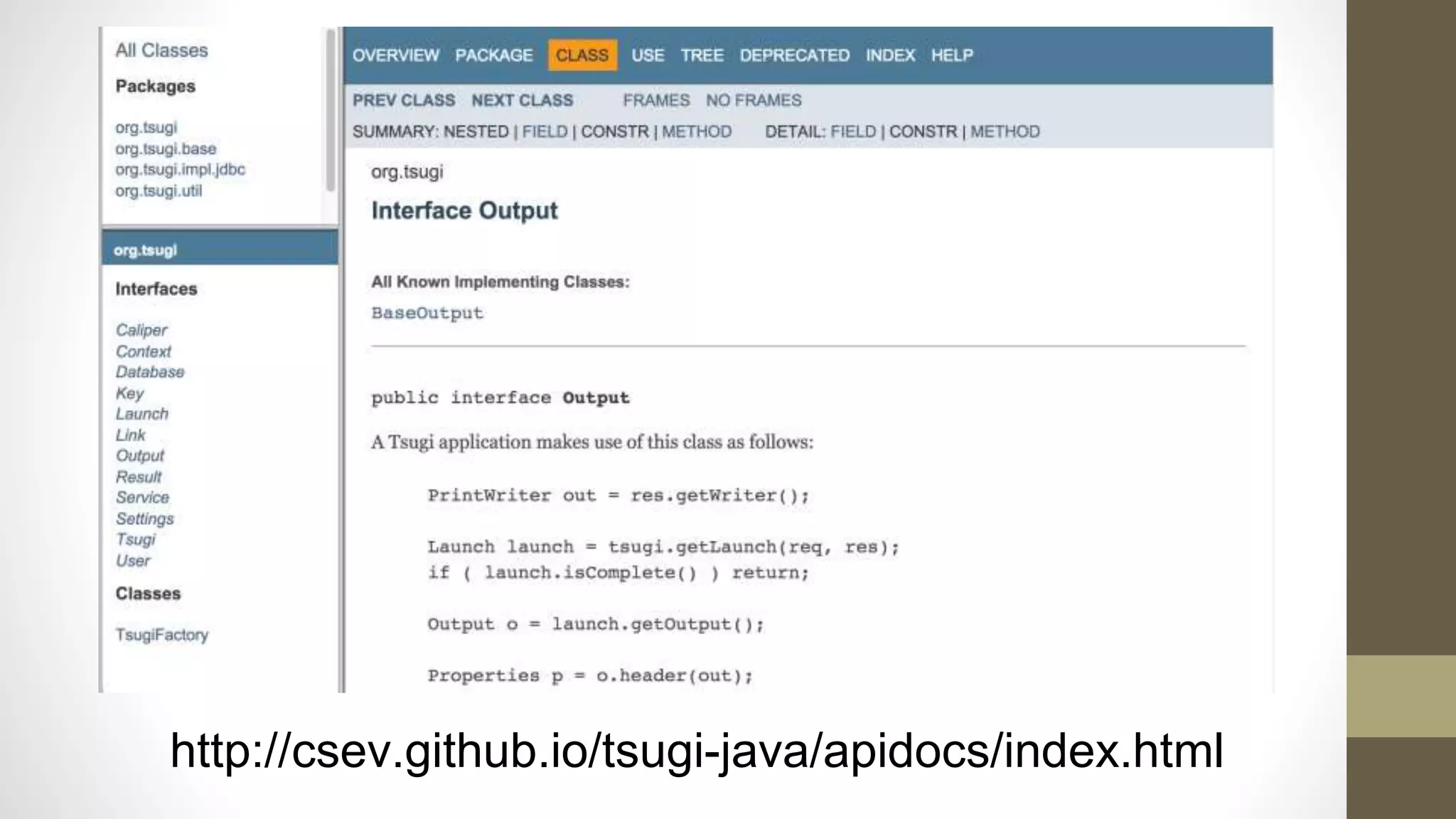
Task: Click the FRAMES link
Action: coord(656,100)
